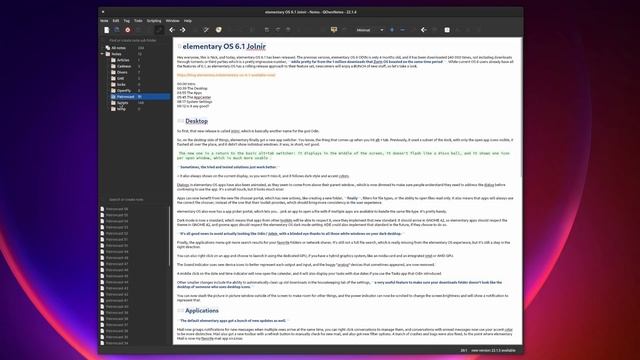
Task: Go back in note history arrow
Action: point(172,30)
